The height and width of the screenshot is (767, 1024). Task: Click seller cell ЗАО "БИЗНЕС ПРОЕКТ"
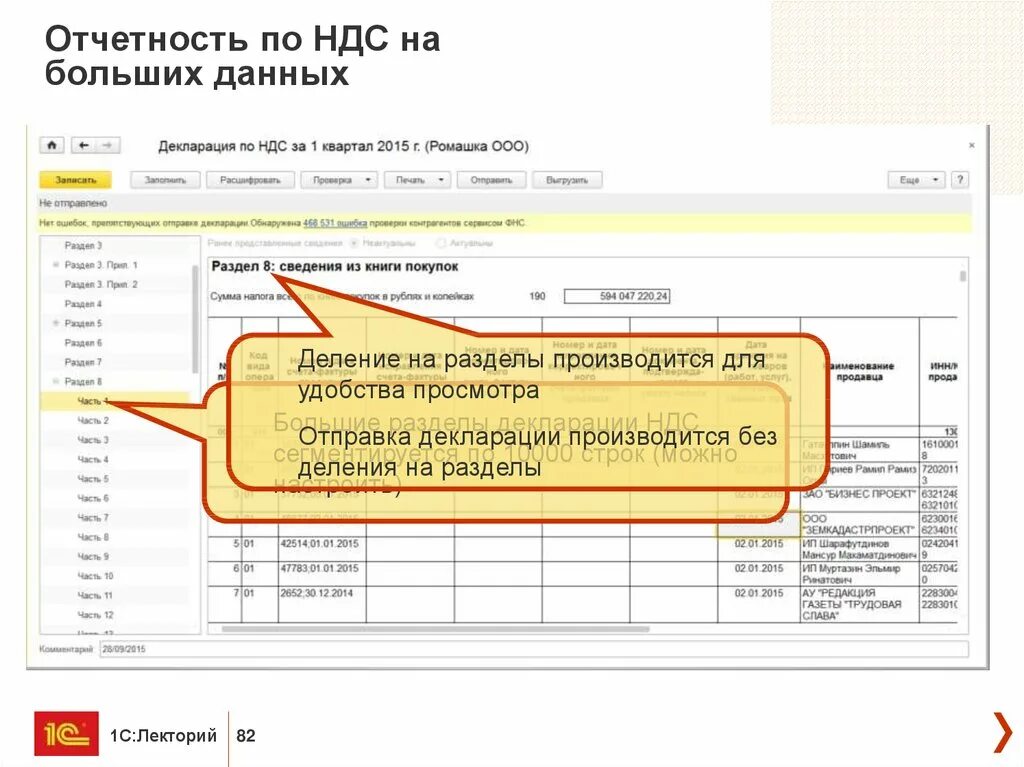pos(859,499)
